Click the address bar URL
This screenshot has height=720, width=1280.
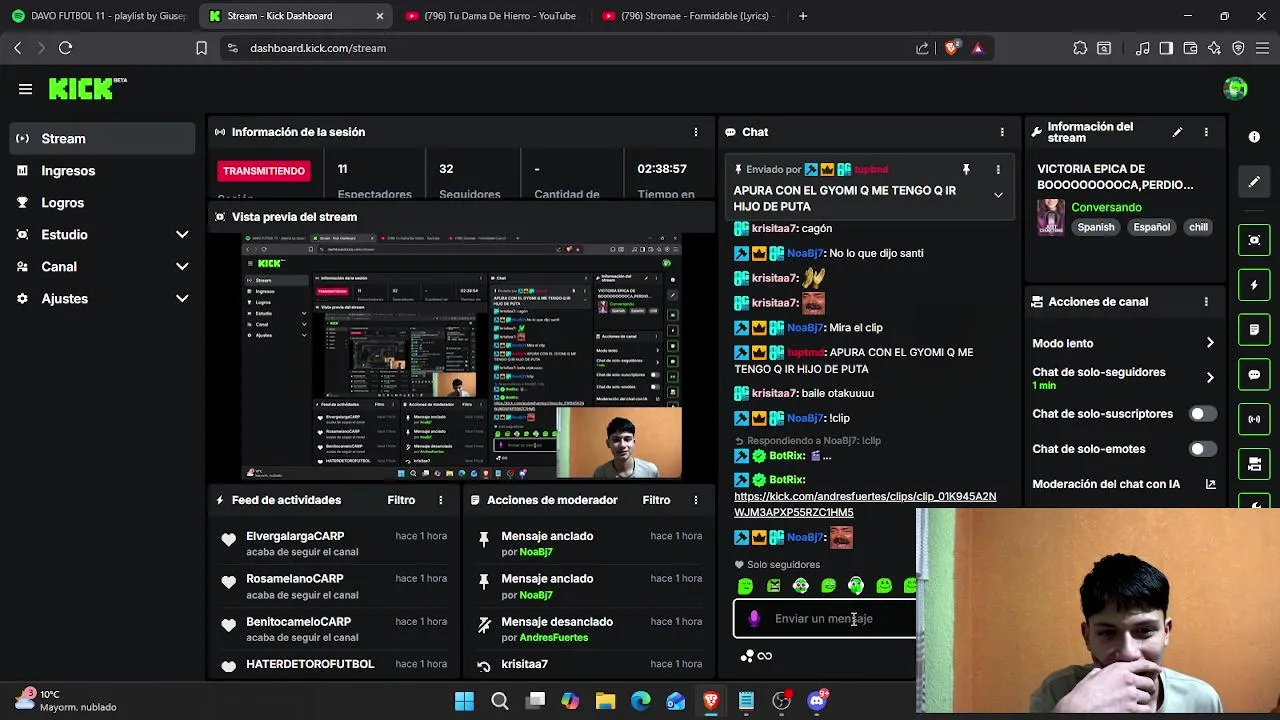[318, 48]
